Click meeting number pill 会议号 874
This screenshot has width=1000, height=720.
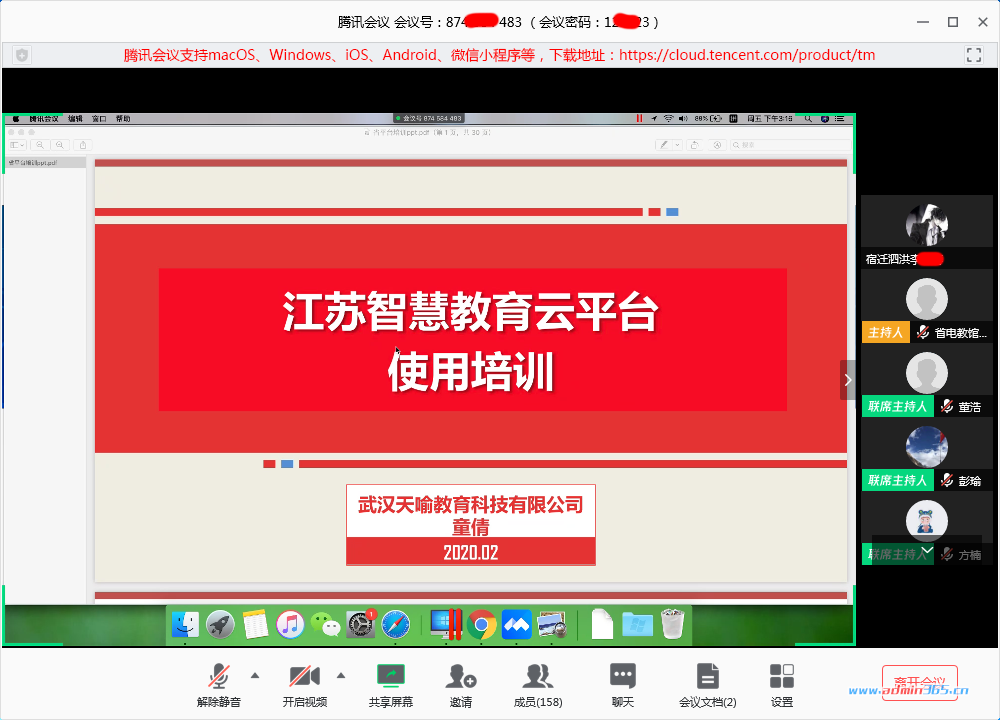pyautogui.click(x=429, y=119)
